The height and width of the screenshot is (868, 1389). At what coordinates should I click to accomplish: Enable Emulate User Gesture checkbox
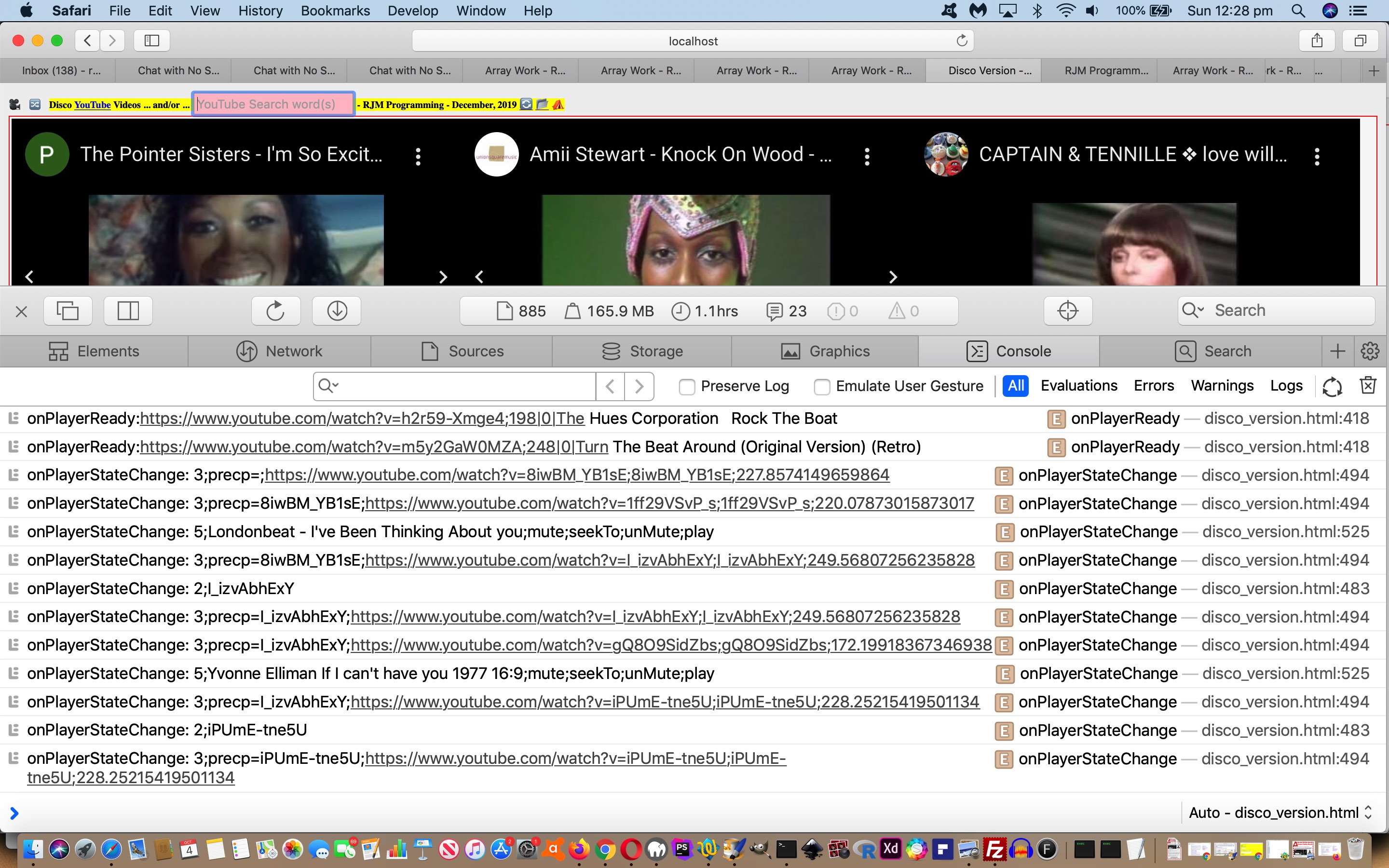(822, 387)
